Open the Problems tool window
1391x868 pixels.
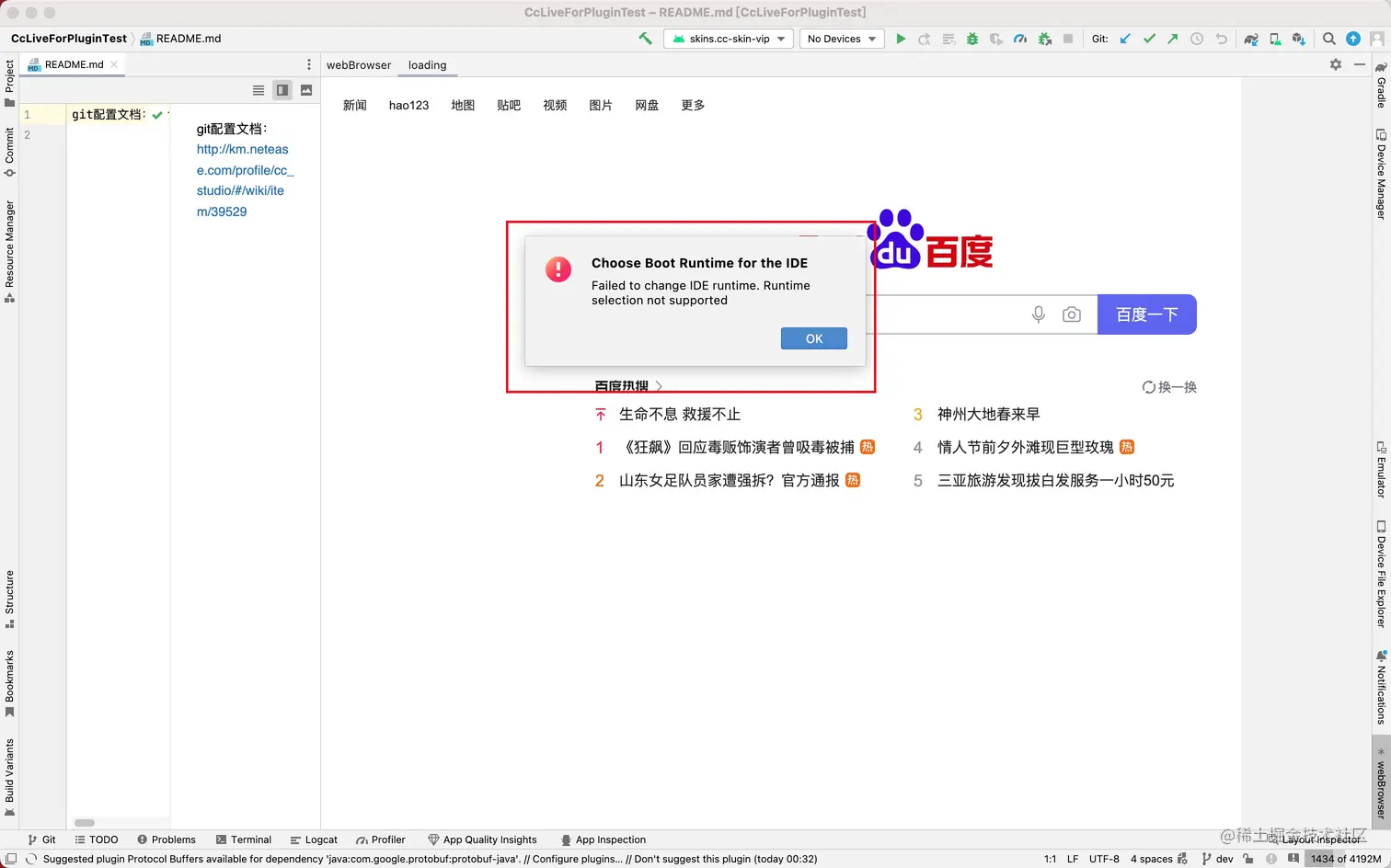pos(167,839)
